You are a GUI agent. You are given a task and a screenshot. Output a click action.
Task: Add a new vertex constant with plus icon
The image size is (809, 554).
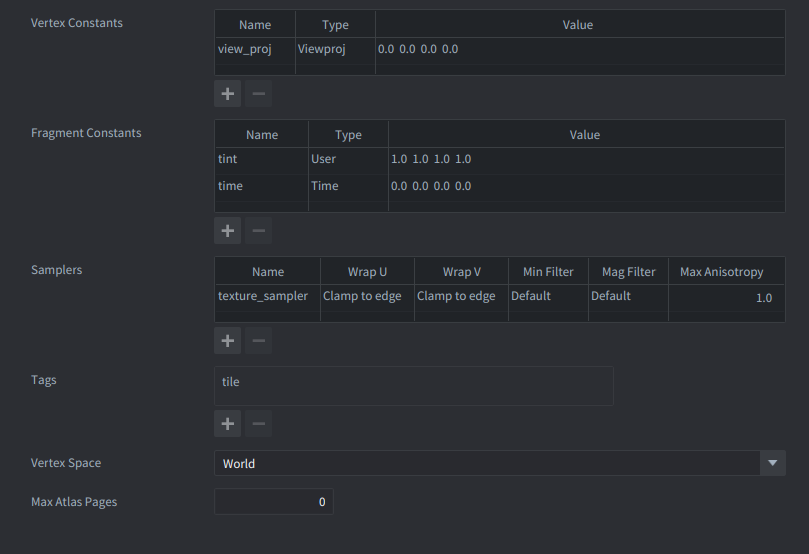click(228, 94)
